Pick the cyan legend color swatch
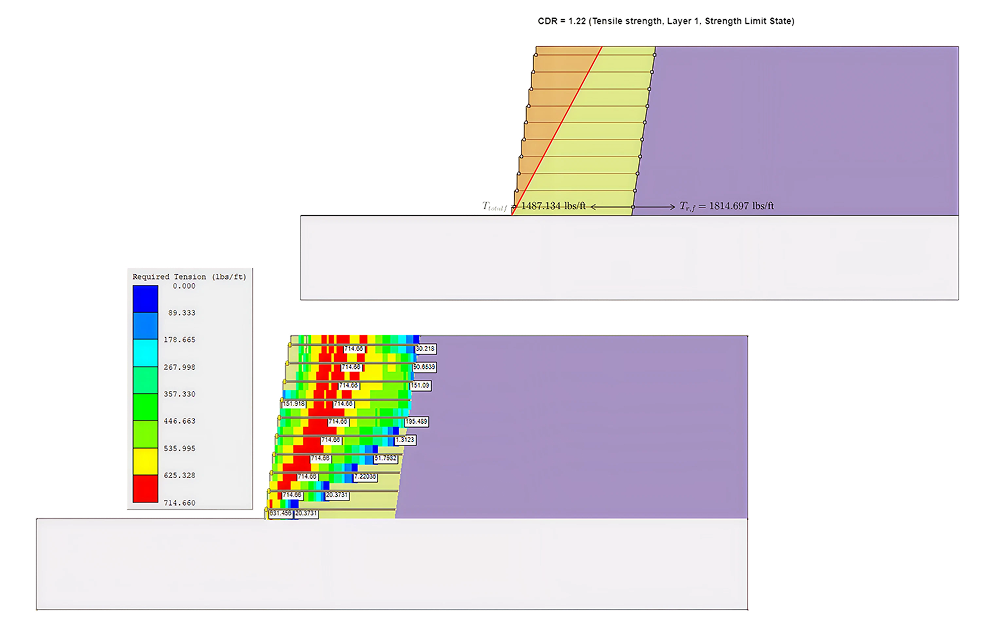This screenshot has width=1000, height=640. [x=145, y=354]
